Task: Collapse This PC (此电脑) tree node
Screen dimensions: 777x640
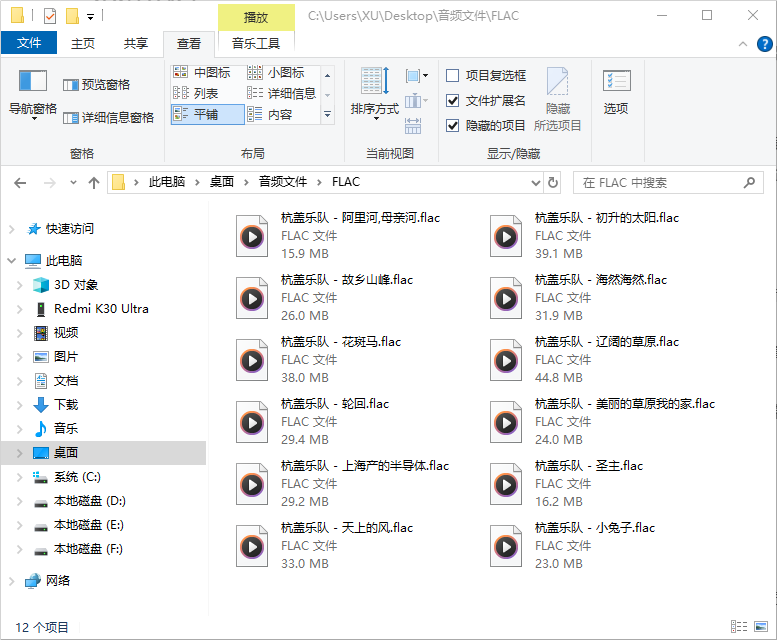Action: [12, 261]
